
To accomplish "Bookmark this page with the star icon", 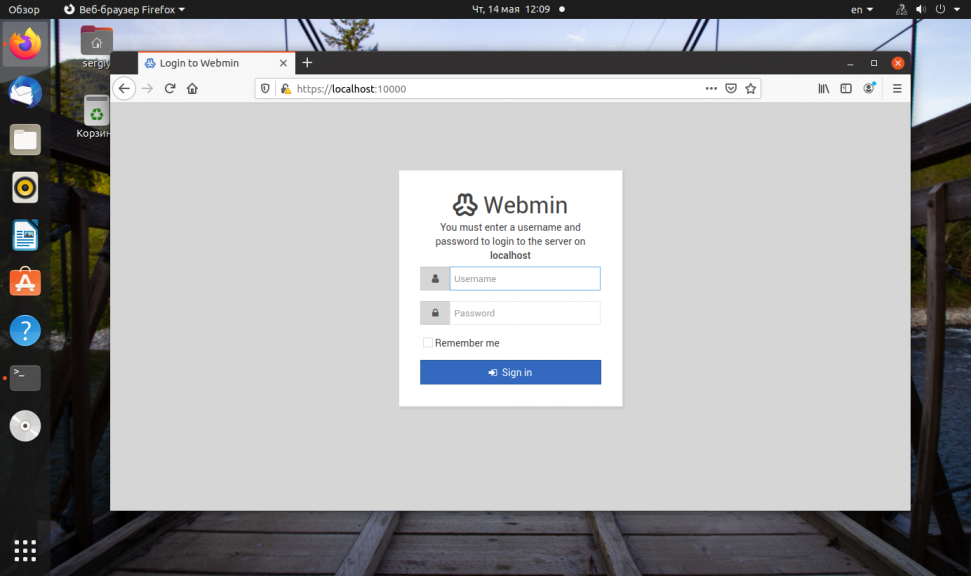I will pos(751,88).
